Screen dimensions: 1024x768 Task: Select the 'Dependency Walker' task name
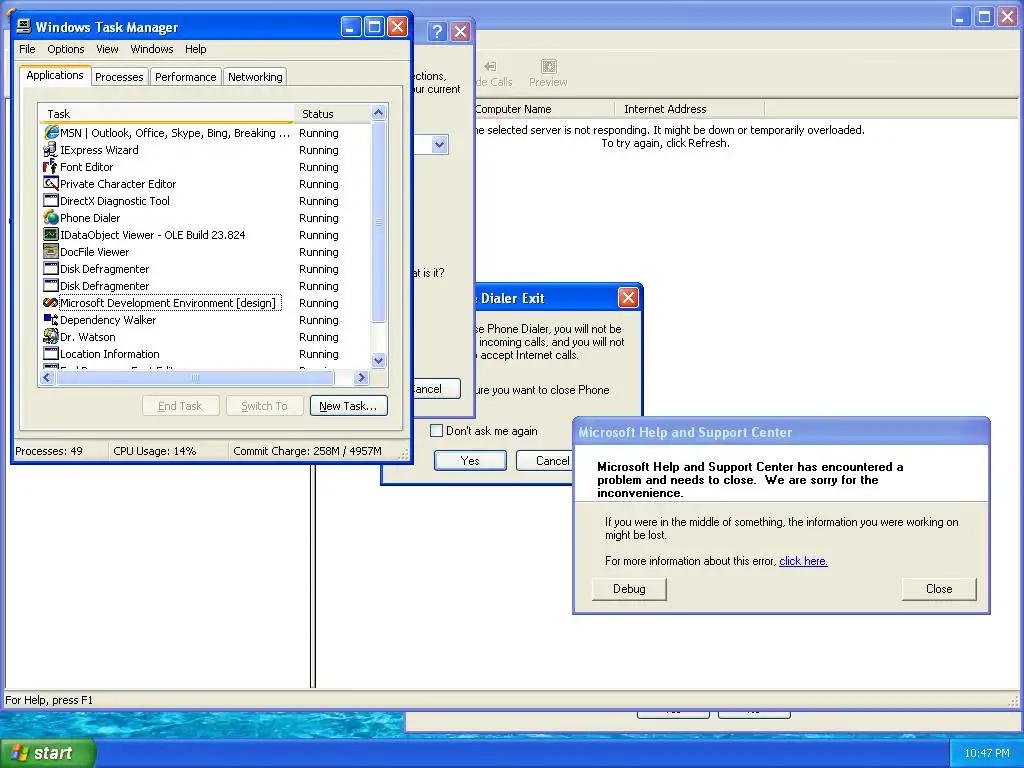tap(108, 319)
